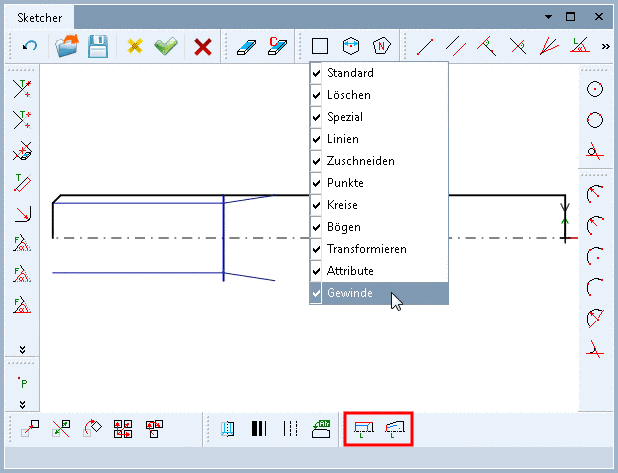
Task: Select the arc sector tool
Action: (595, 318)
